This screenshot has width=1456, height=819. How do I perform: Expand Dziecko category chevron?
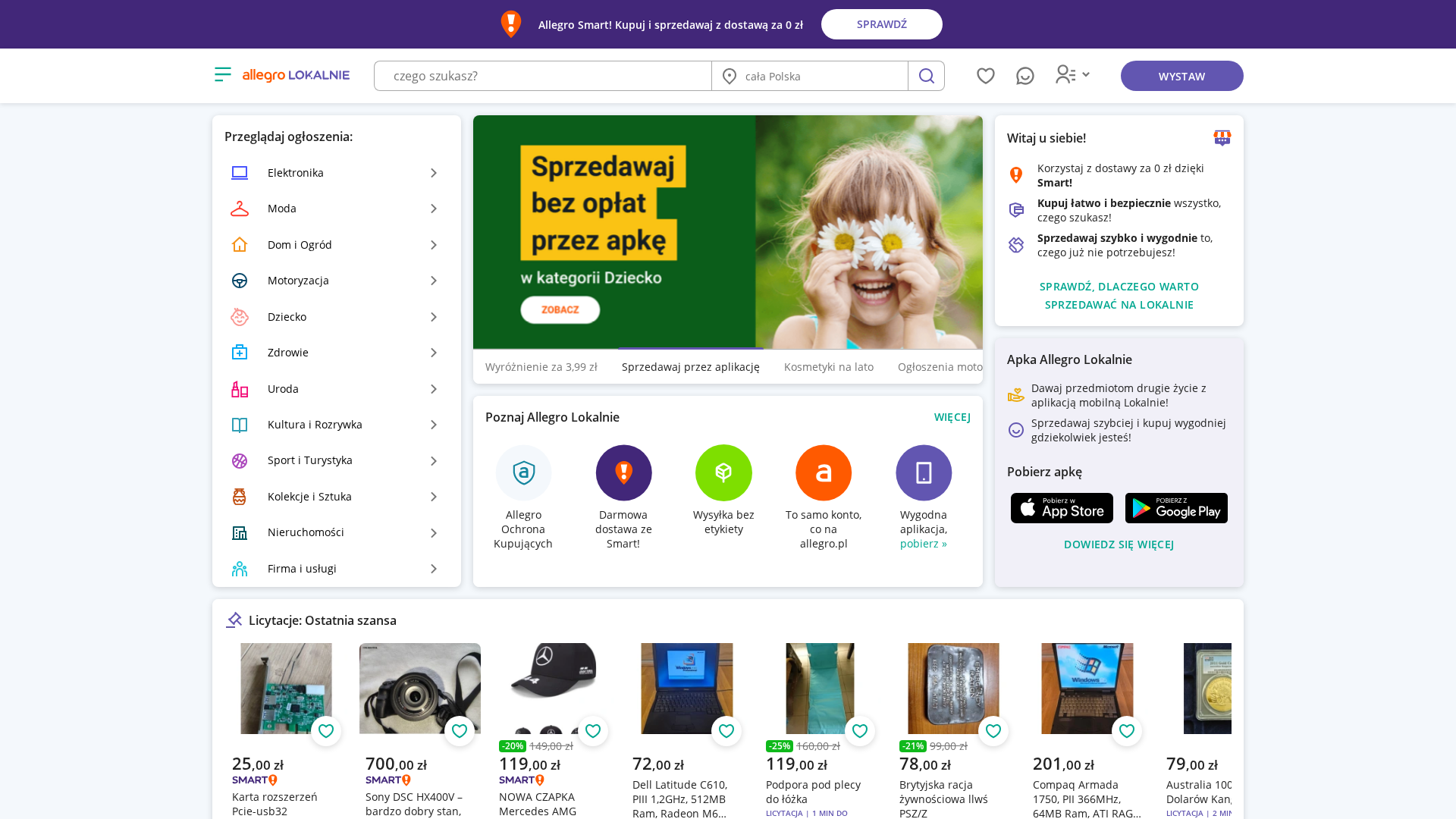(x=434, y=317)
